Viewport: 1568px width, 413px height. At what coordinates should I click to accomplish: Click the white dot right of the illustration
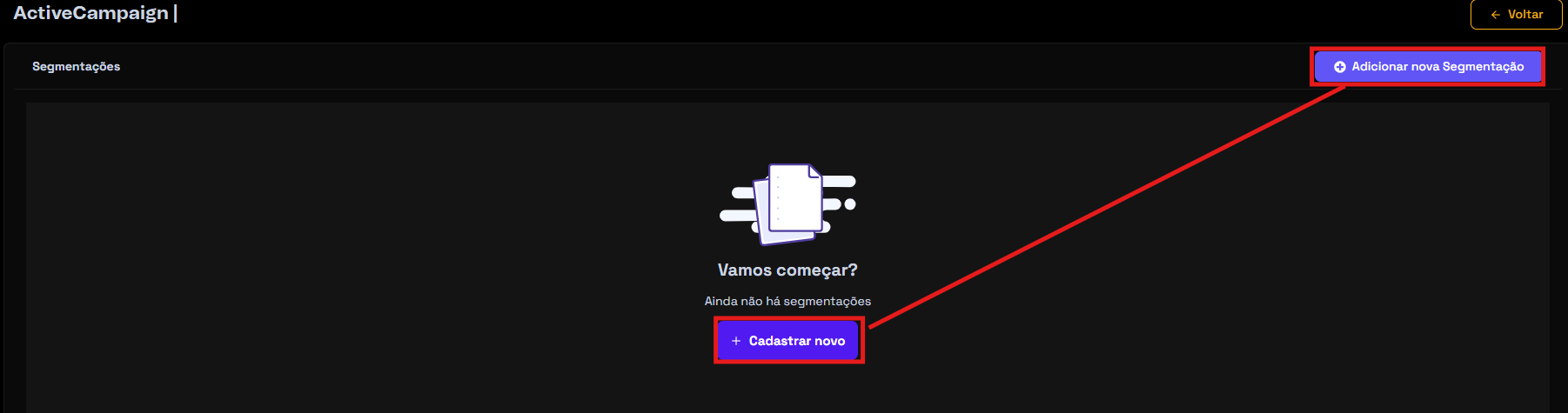point(850,204)
